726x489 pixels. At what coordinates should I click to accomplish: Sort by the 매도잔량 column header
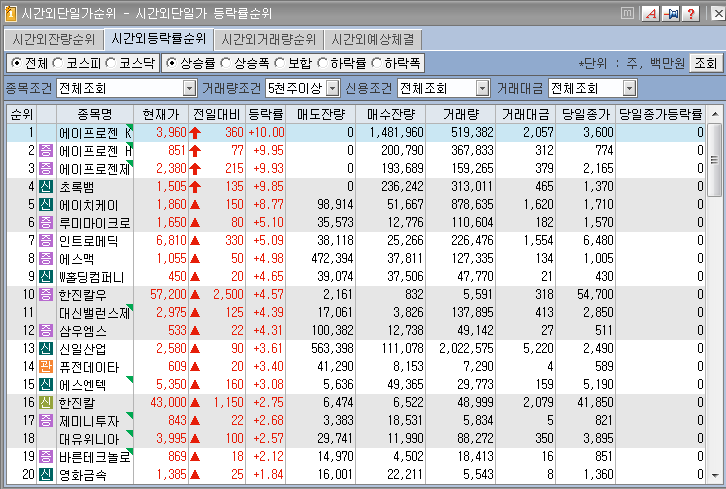tap(321, 114)
